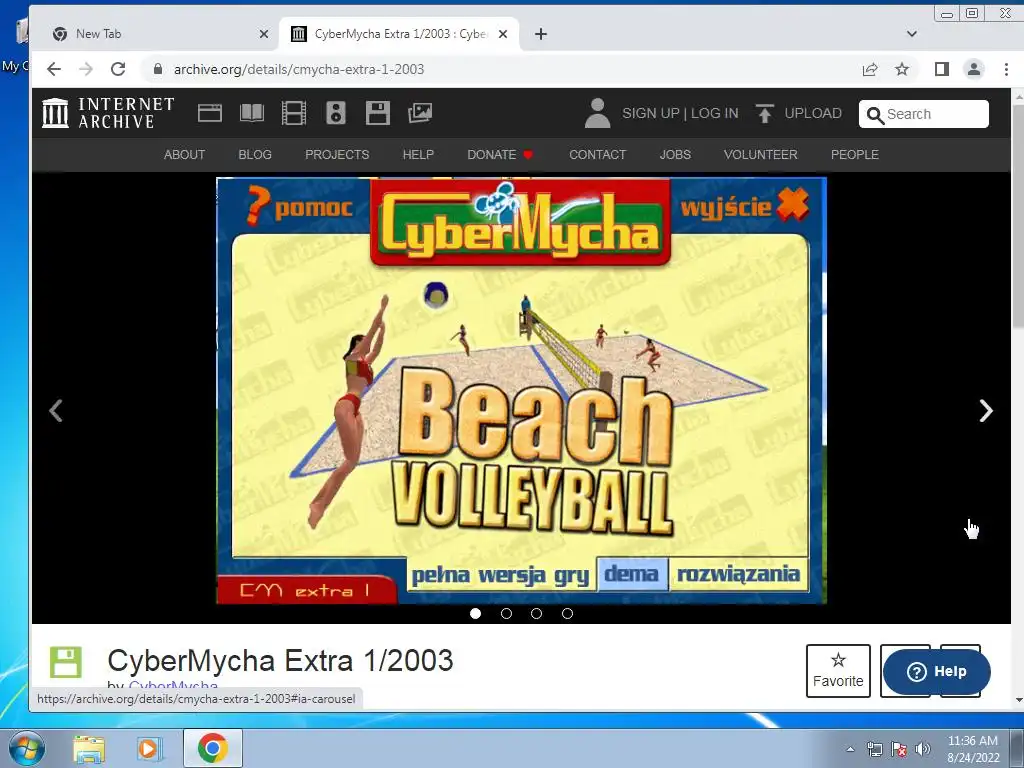Select third carousel dot indicator
Screen dimensions: 1024x768
coord(536,613)
